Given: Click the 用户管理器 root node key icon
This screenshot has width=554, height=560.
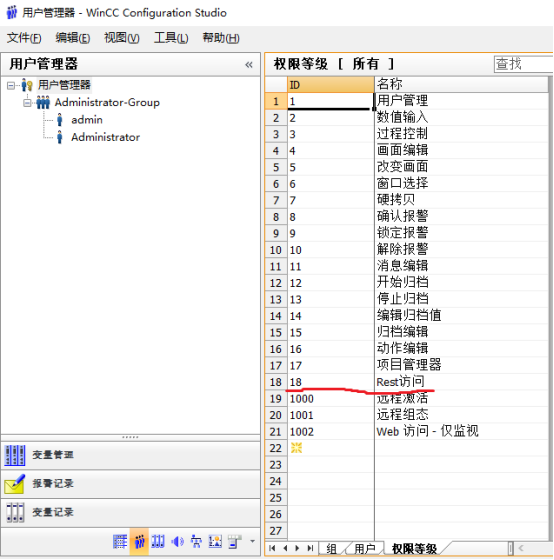Looking at the screenshot, I should [x=27, y=85].
